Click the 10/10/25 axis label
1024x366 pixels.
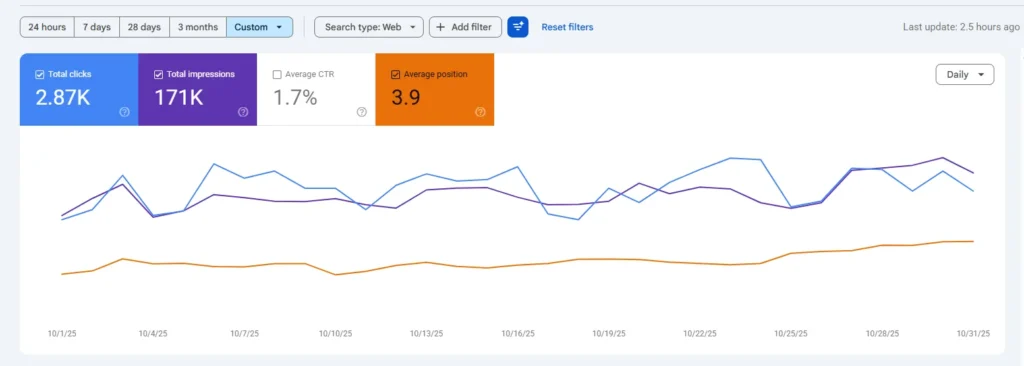[x=336, y=333]
